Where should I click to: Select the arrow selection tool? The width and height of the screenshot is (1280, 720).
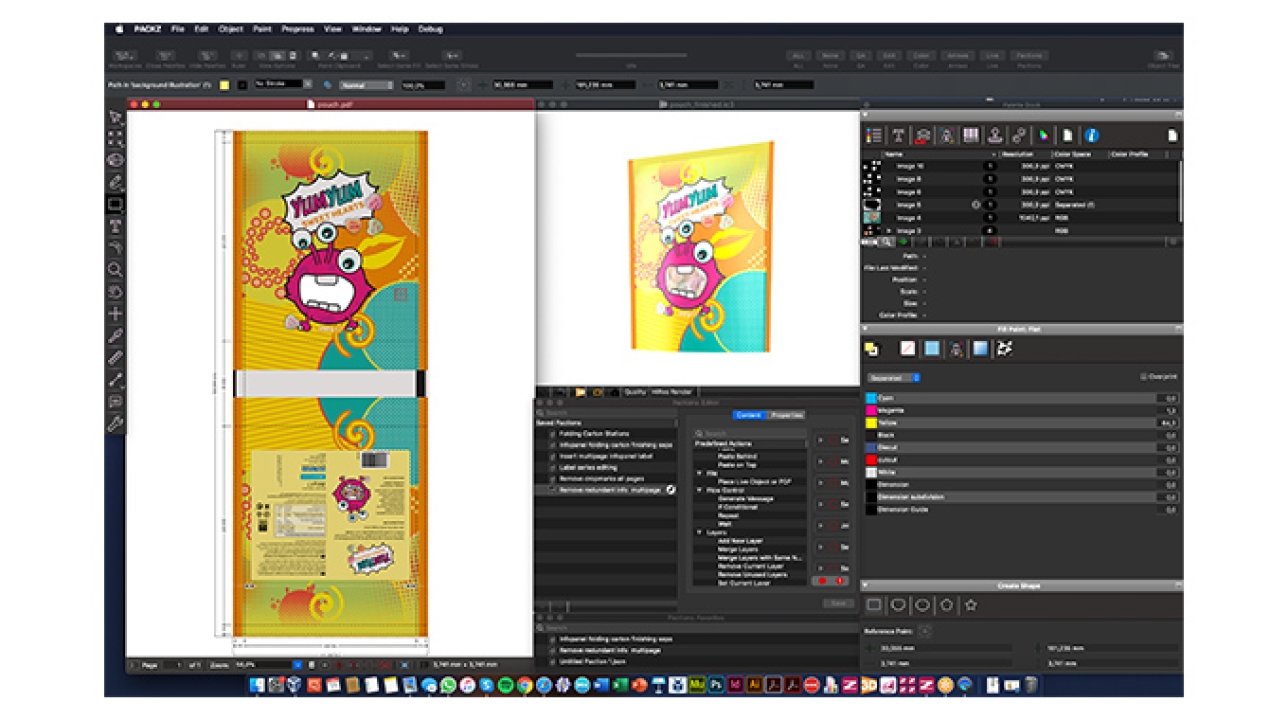point(116,118)
